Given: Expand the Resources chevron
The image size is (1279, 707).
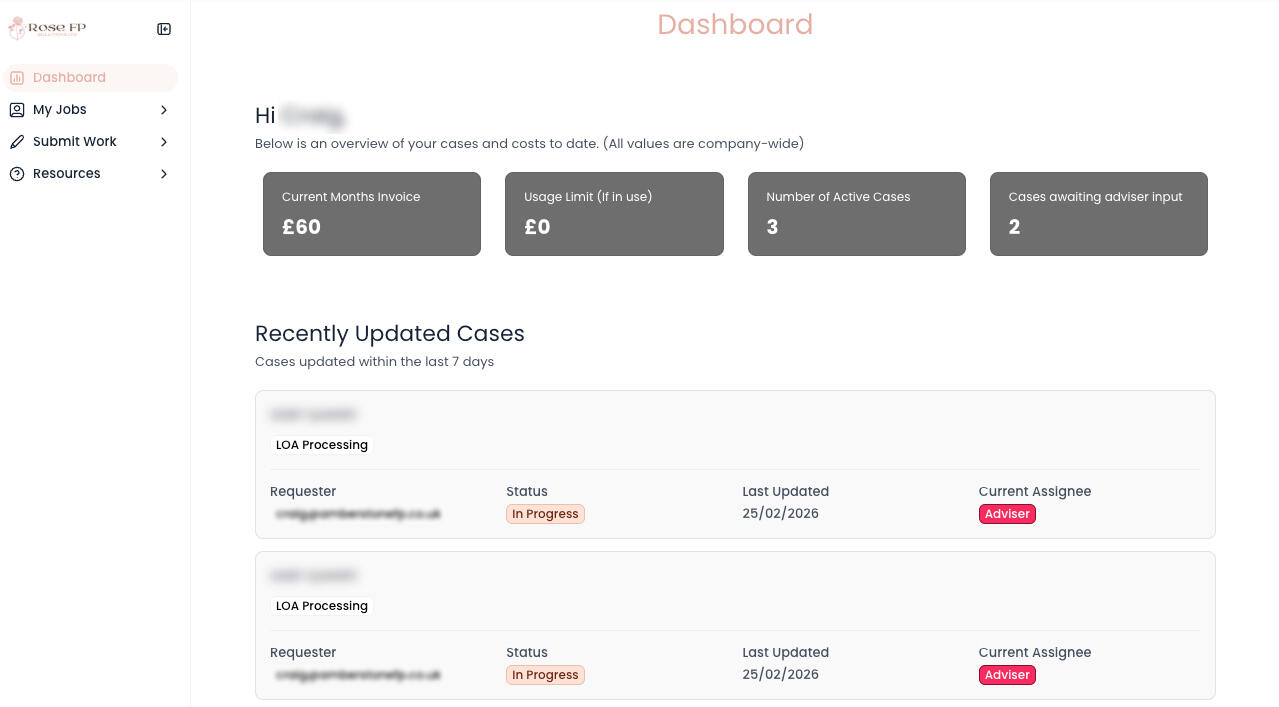Looking at the screenshot, I should pos(164,174).
